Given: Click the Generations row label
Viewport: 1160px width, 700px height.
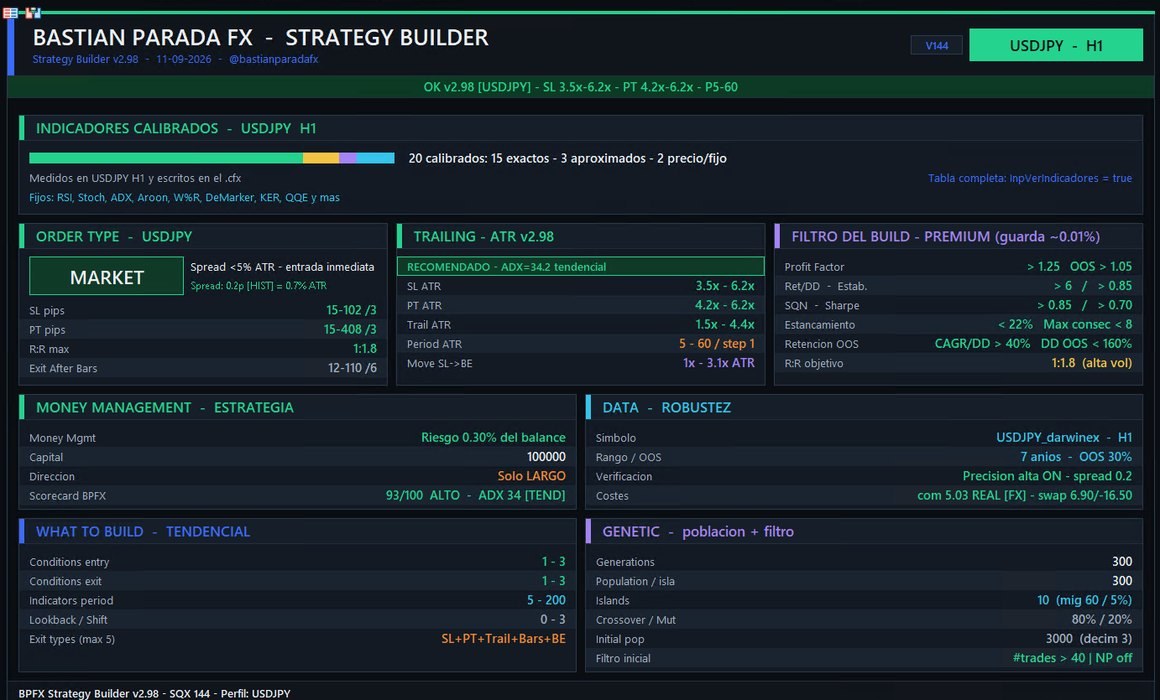Looking at the screenshot, I should (625, 562).
